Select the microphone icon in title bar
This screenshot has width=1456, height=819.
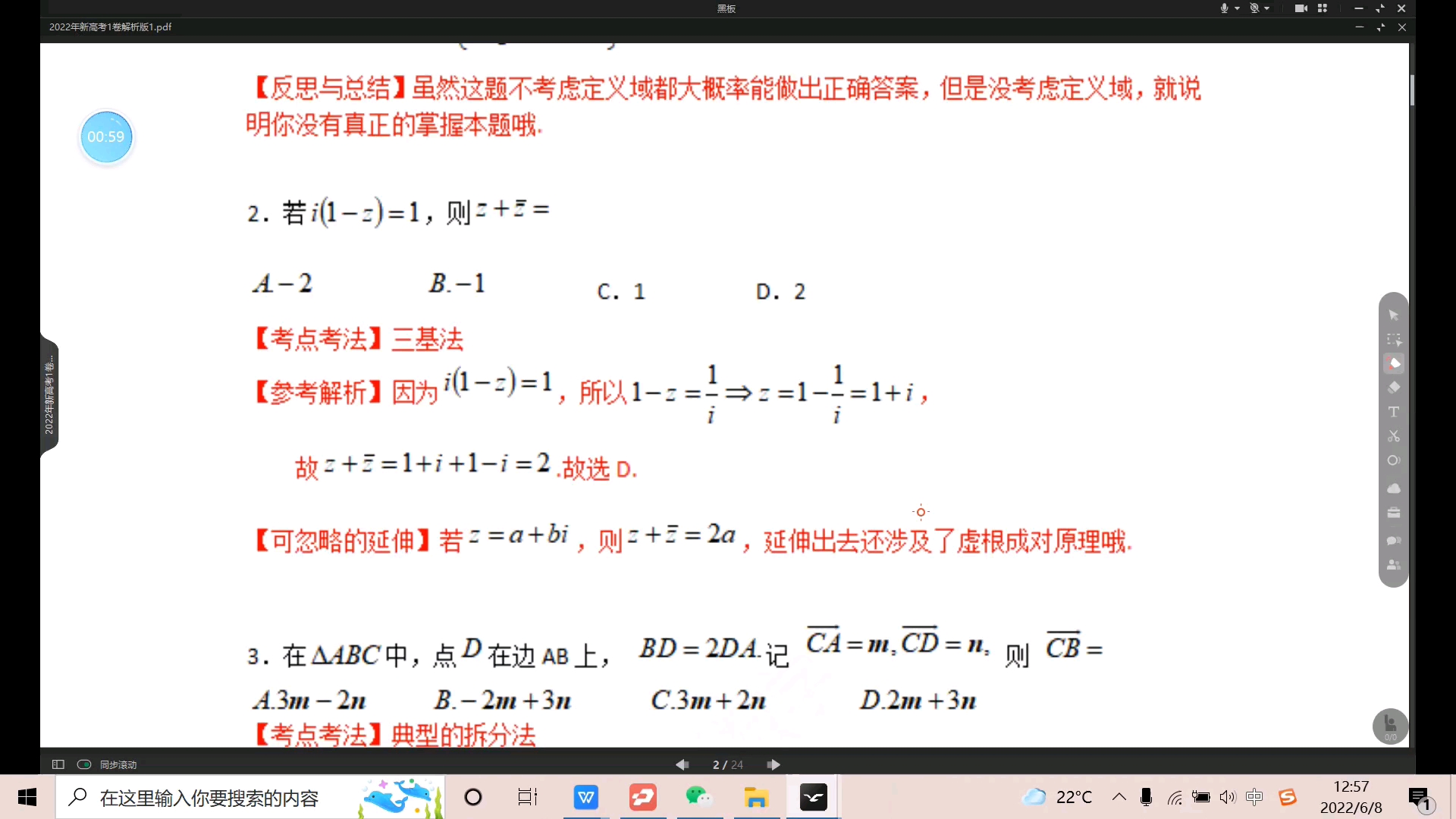1223,8
